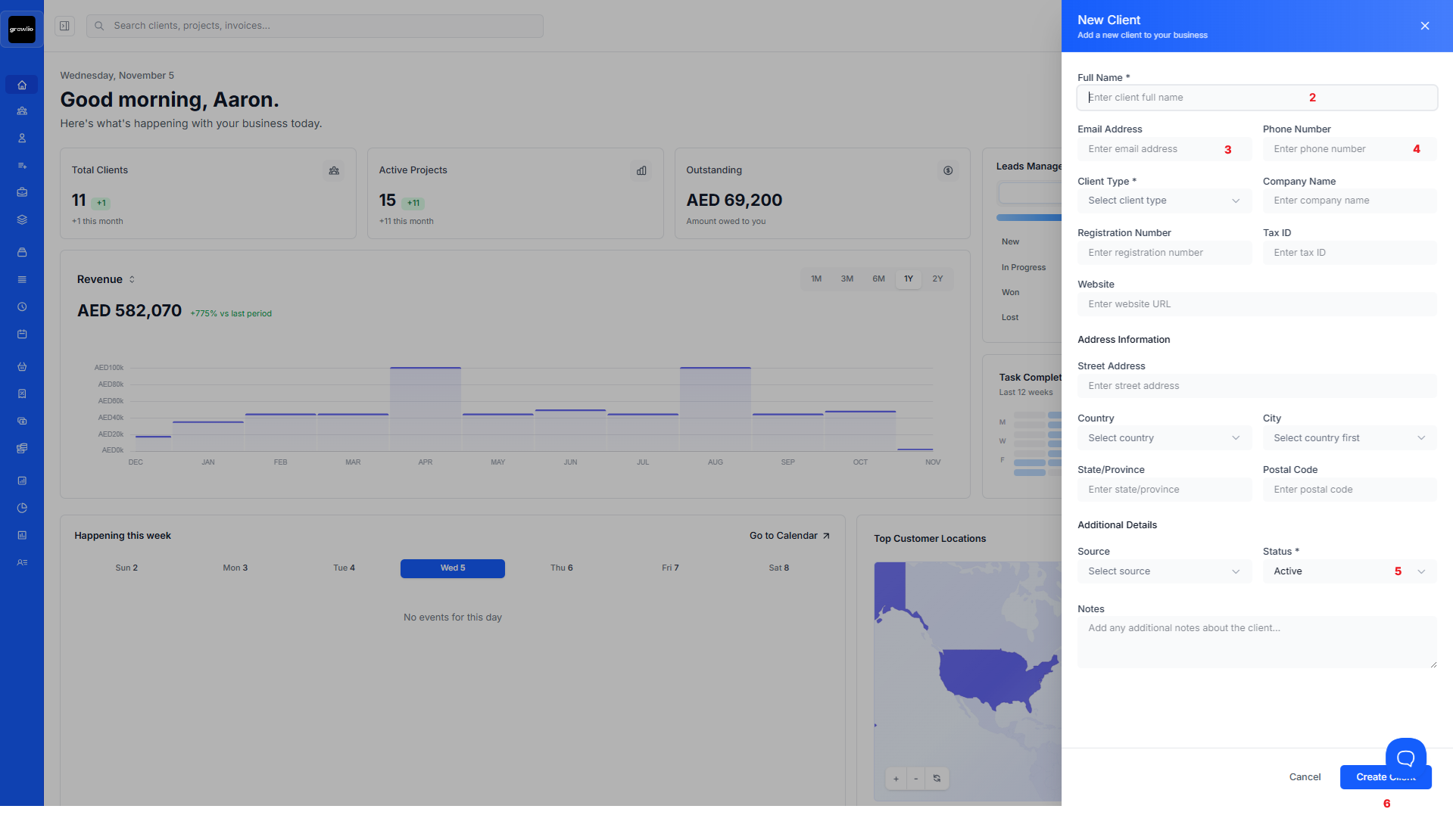Viewport: 1453px width, 840px height.
Task: Click the Cancel button
Action: [x=1305, y=777]
